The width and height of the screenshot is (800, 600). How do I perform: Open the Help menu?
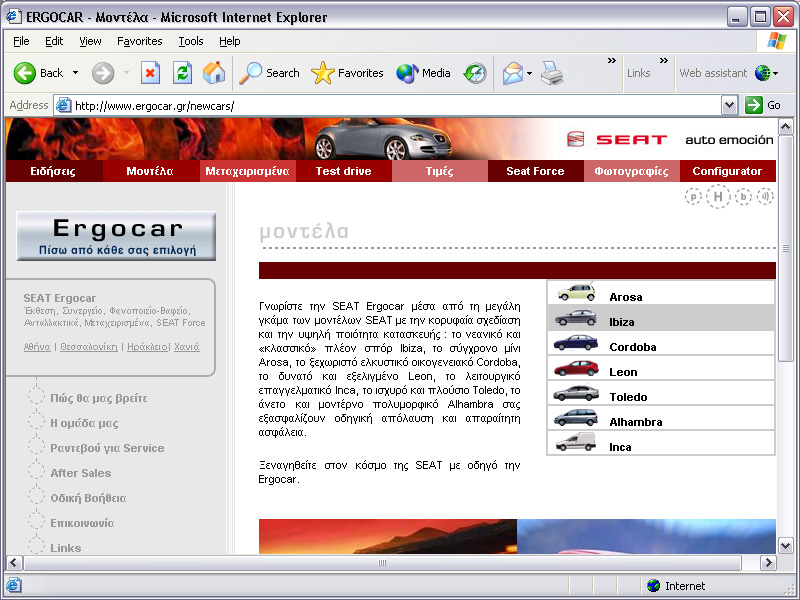(230, 41)
